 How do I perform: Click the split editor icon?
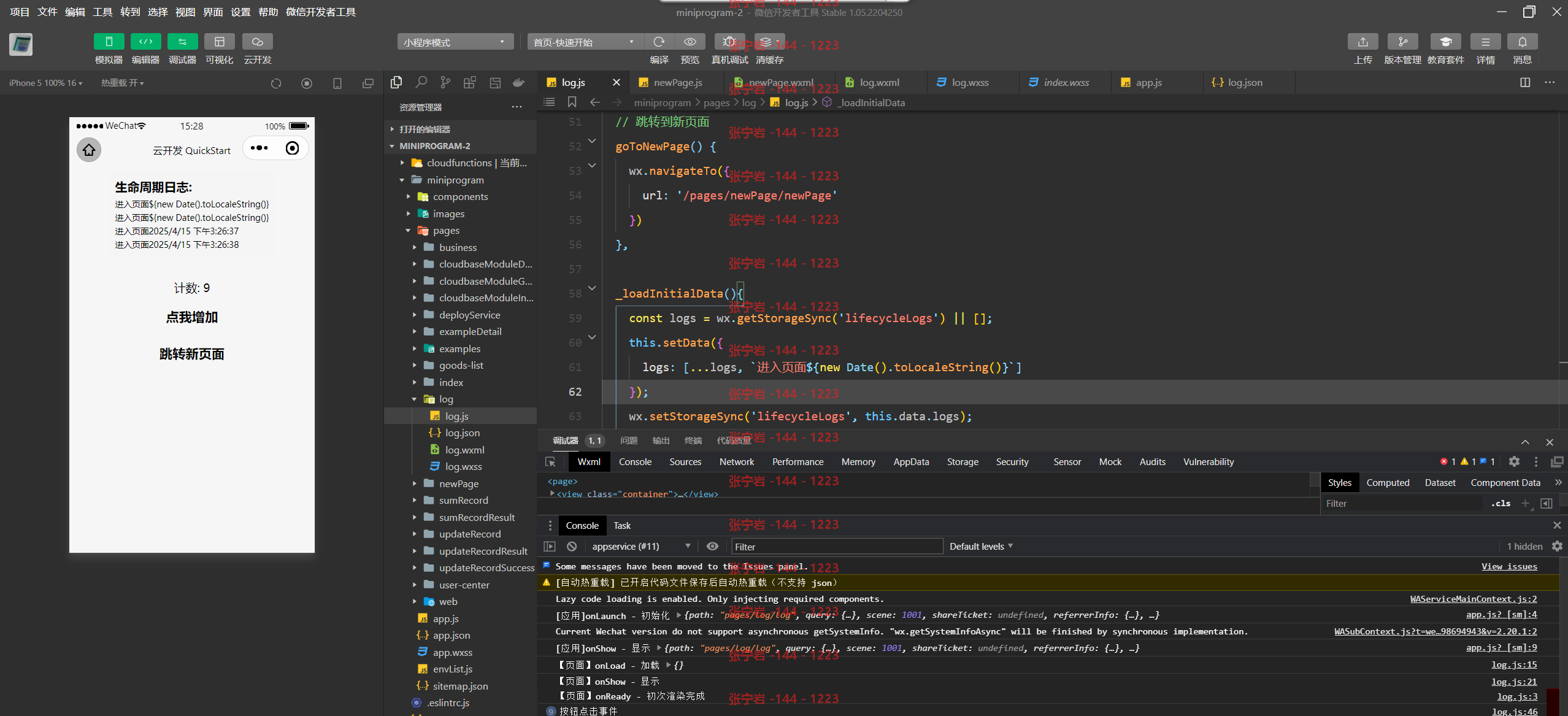coord(1525,82)
